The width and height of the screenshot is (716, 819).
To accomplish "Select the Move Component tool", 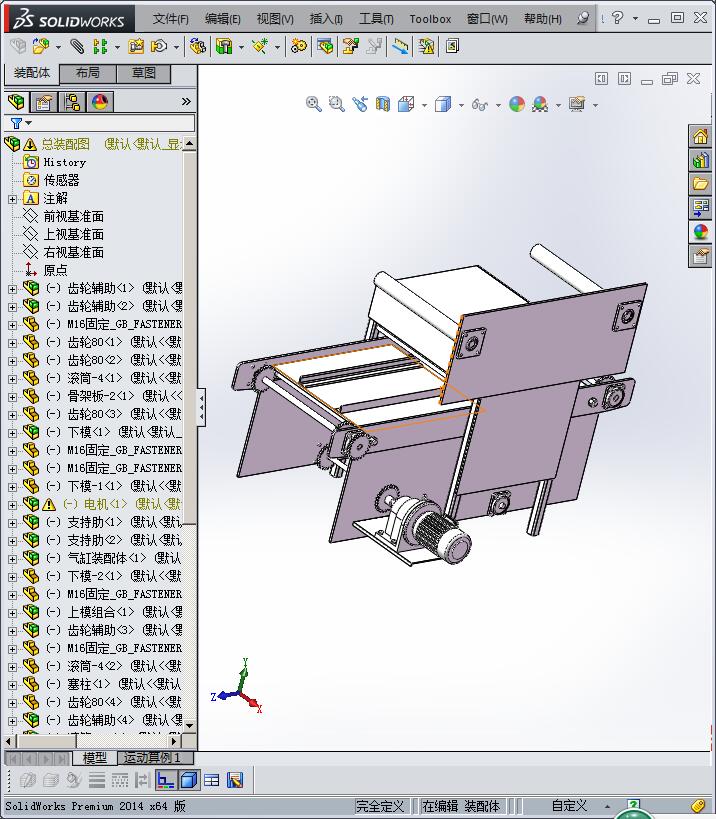I will [x=159, y=46].
